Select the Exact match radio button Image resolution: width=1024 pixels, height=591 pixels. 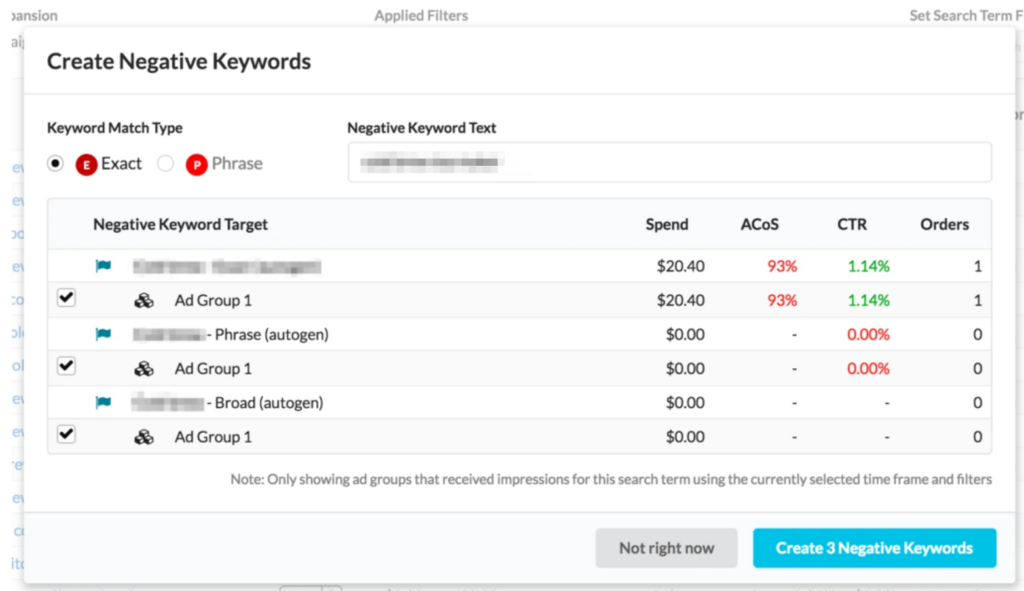(x=56, y=164)
